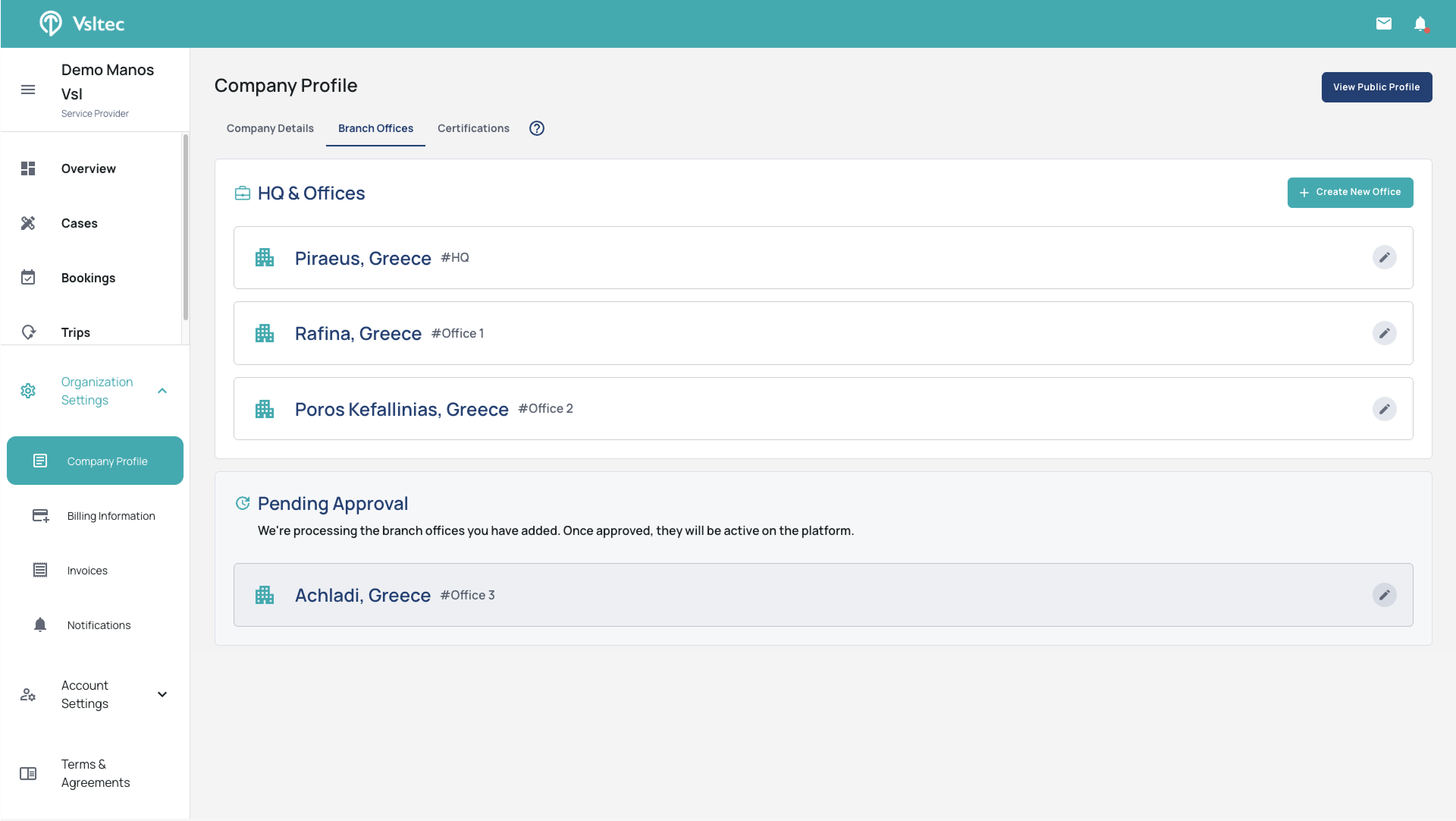Image resolution: width=1456 pixels, height=821 pixels.
Task: Edit the pending Achladi, Greece office
Action: [x=1384, y=595]
